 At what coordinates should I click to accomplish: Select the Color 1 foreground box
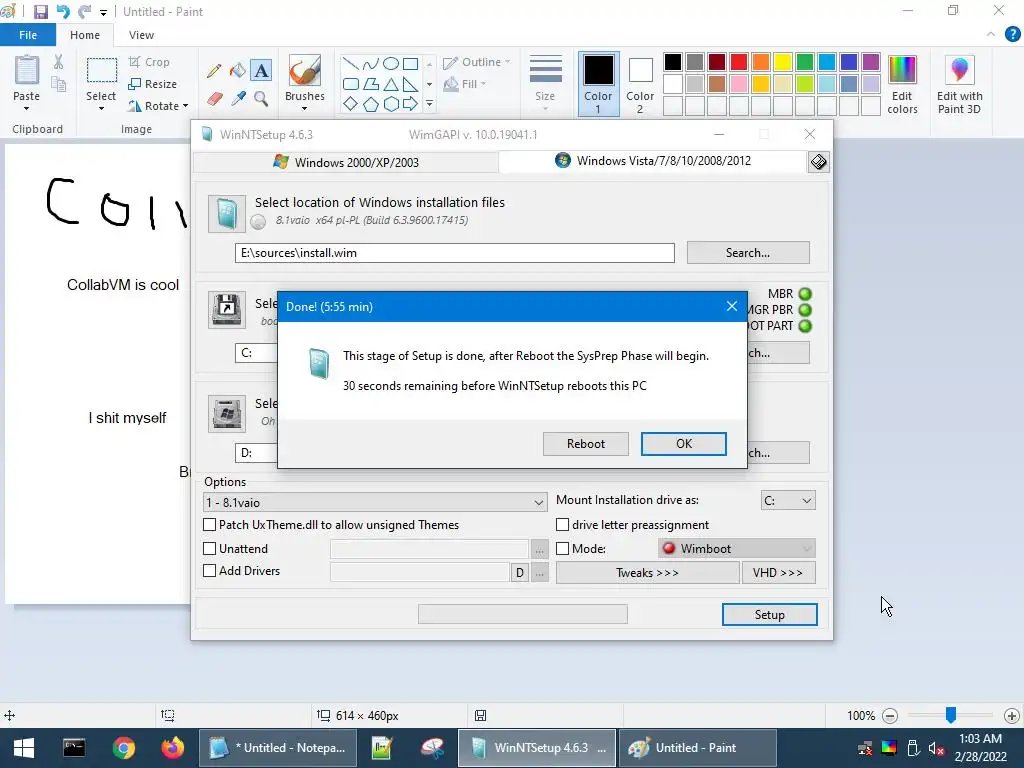tap(598, 84)
